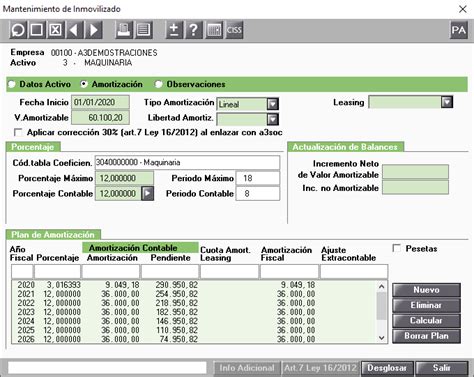Open the list report toolbar icon

(x=143, y=30)
